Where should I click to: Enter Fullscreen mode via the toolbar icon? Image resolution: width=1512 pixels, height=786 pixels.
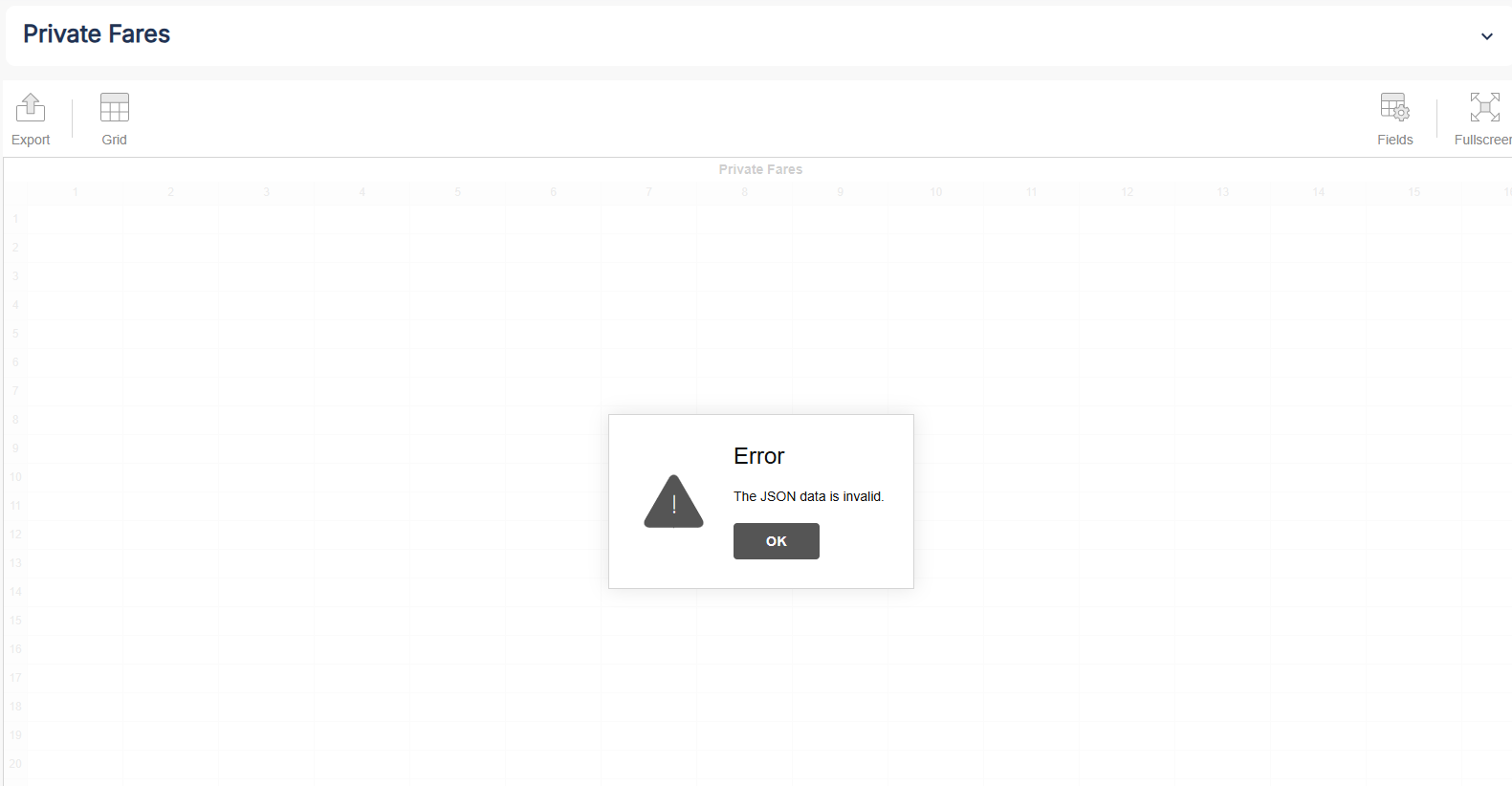[x=1484, y=108]
